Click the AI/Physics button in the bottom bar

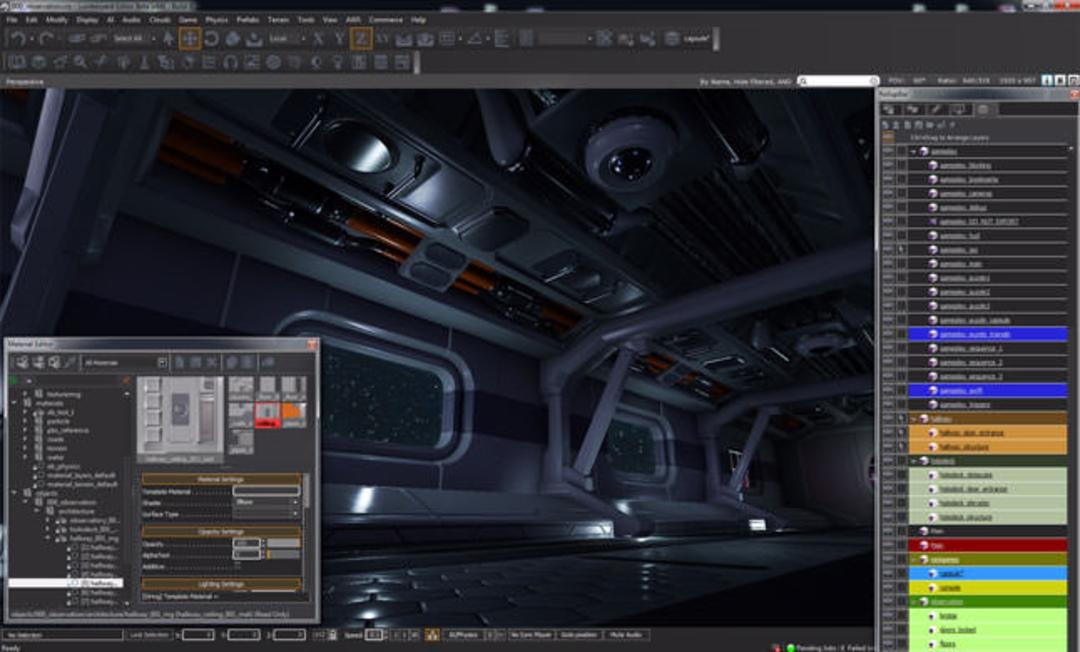(x=464, y=635)
